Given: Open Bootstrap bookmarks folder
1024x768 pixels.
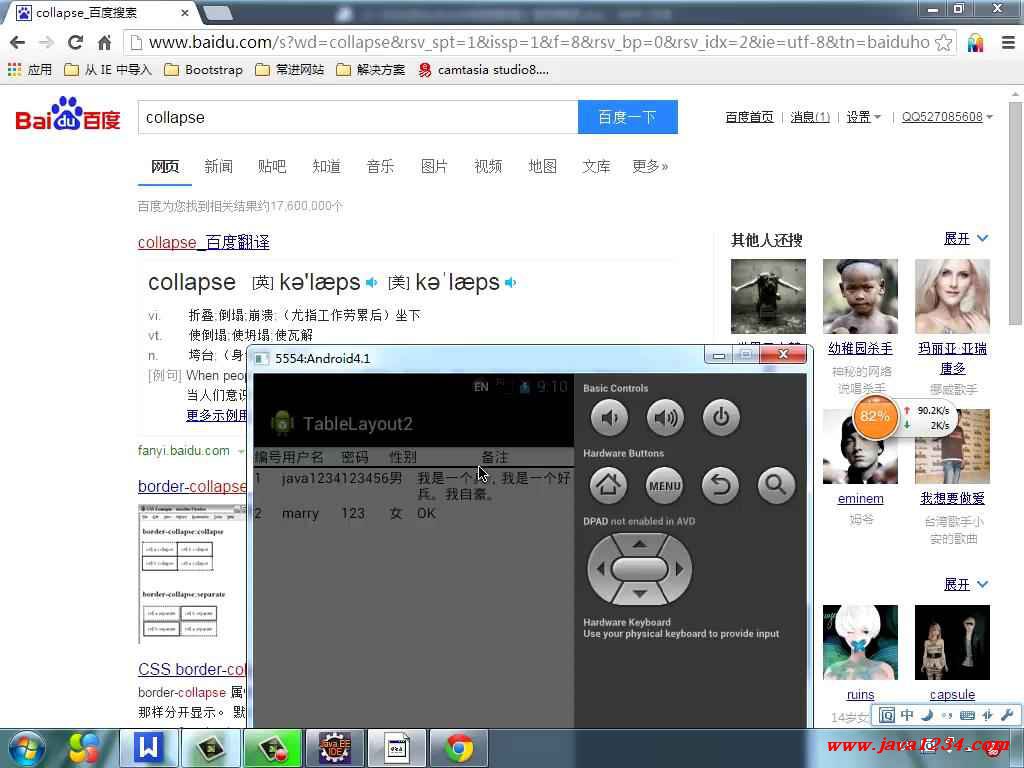Looking at the screenshot, I should [203, 69].
